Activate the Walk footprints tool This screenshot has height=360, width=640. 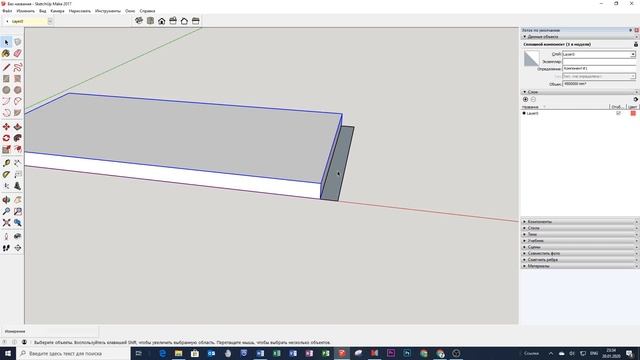(x=6, y=248)
